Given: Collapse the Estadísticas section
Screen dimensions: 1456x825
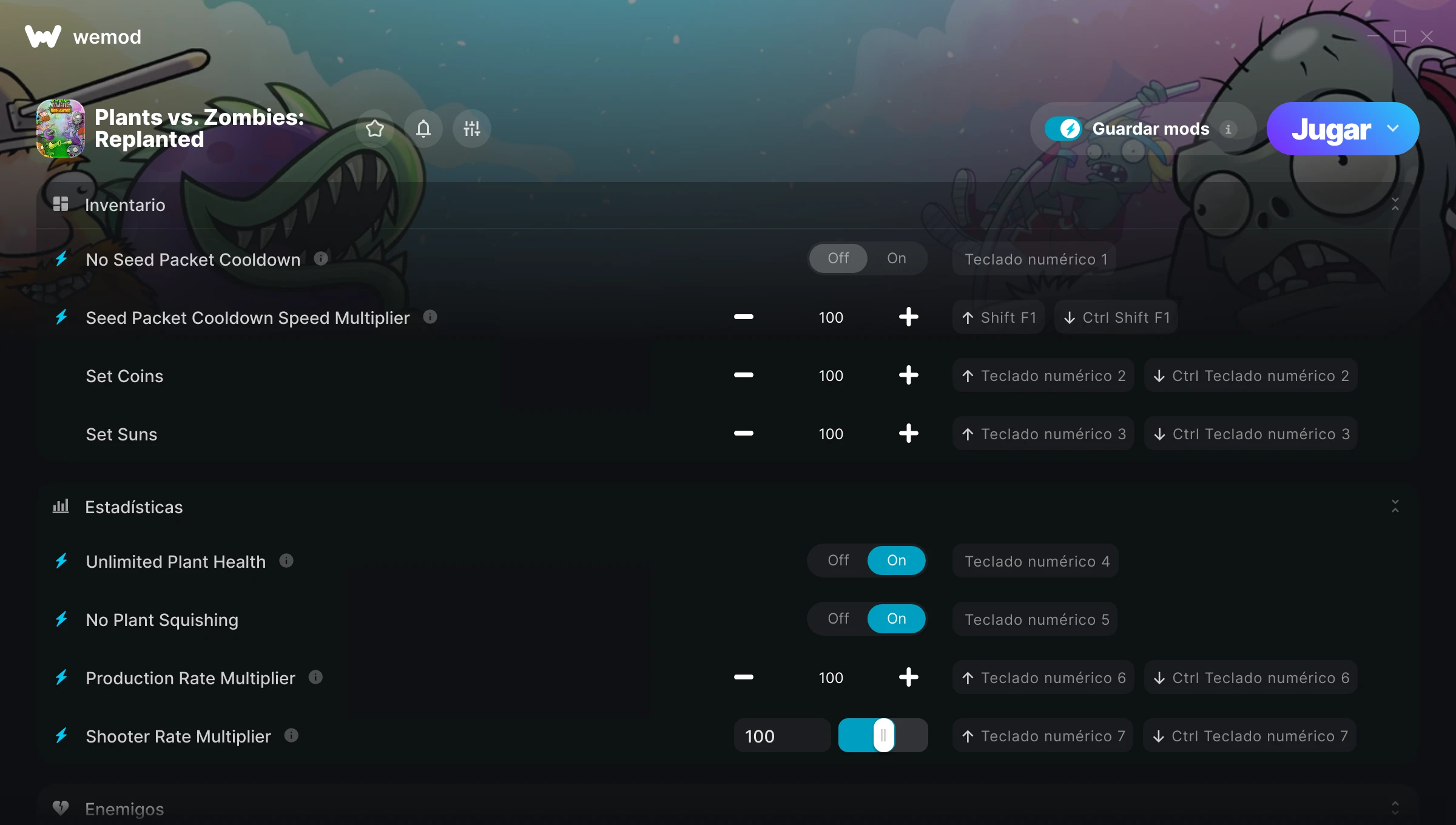Looking at the screenshot, I should (x=1395, y=507).
